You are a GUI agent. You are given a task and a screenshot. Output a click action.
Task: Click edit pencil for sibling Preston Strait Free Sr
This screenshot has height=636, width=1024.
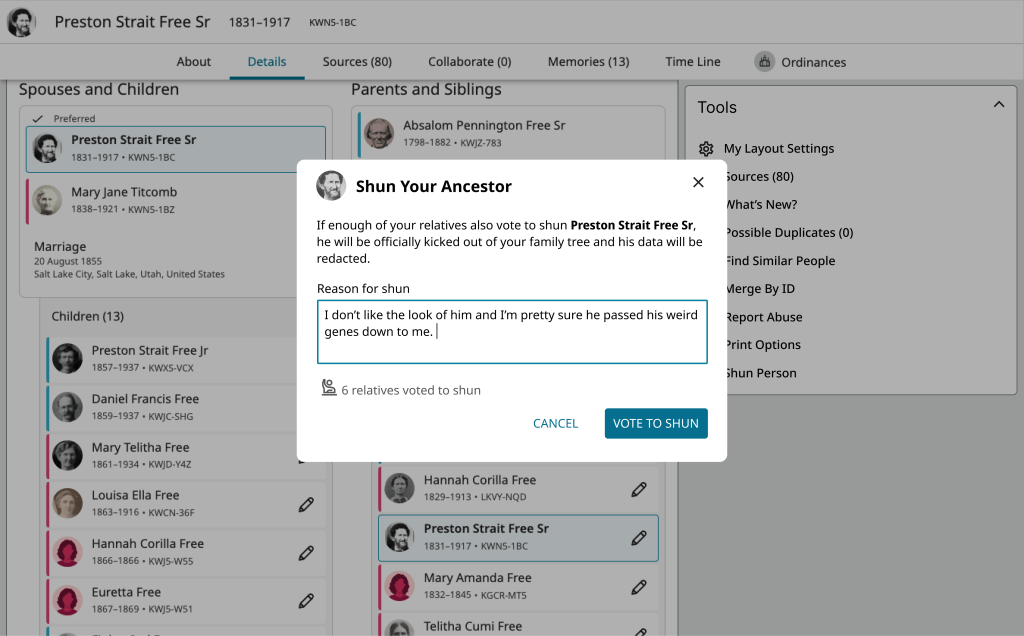[x=638, y=538]
